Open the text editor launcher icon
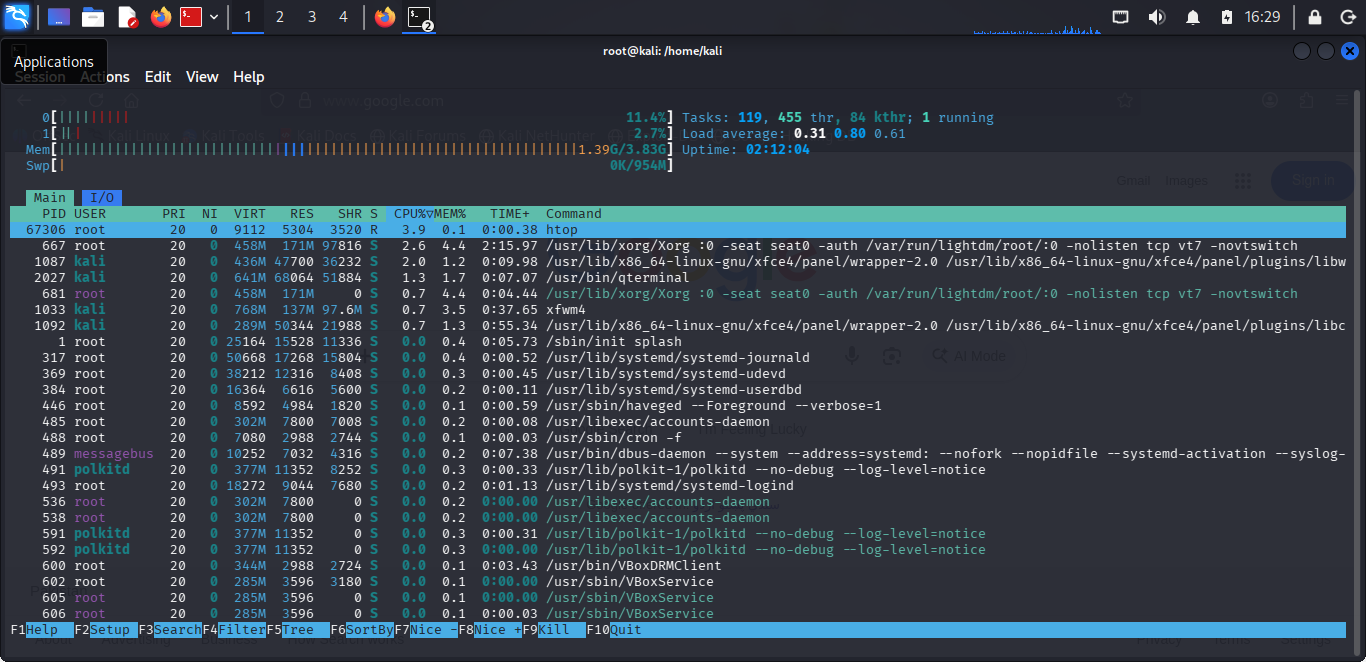This screenshot has width=1366, height=662. [127, 17]
